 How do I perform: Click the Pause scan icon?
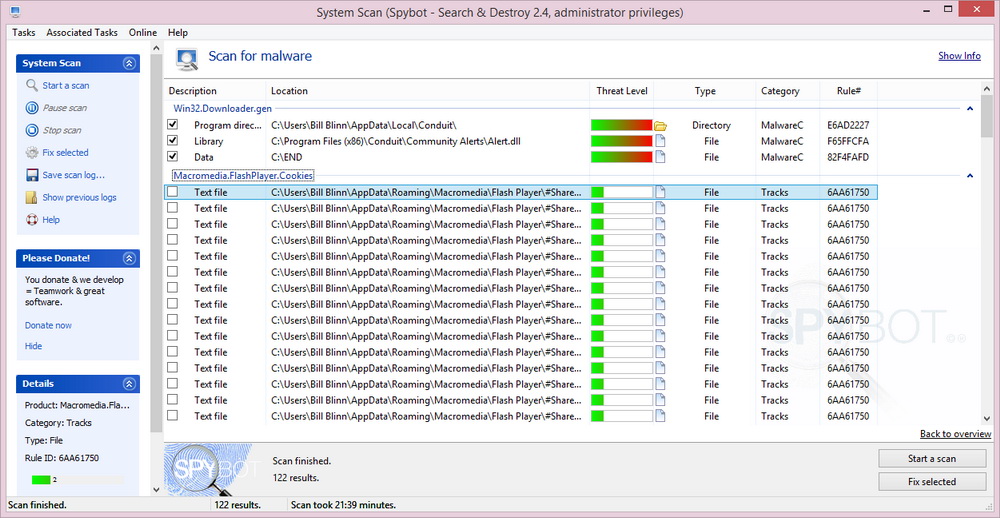tap(32, 108)
